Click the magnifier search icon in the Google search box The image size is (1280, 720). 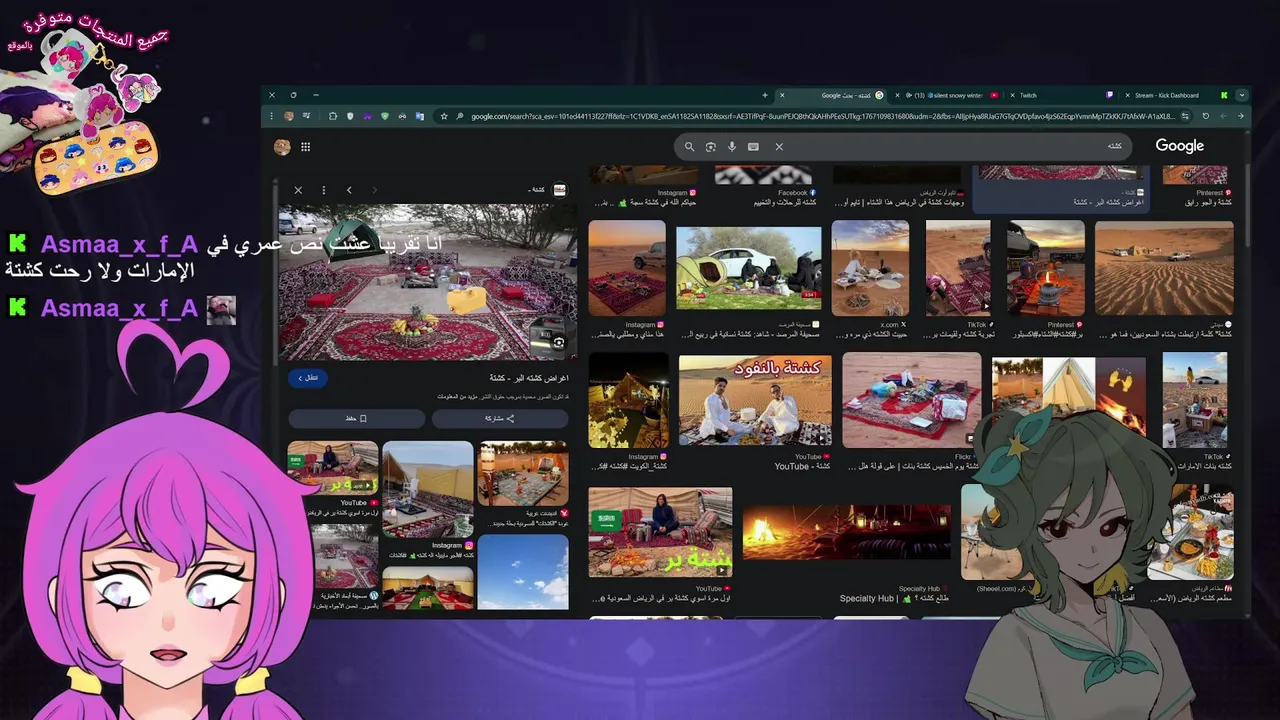689,147
